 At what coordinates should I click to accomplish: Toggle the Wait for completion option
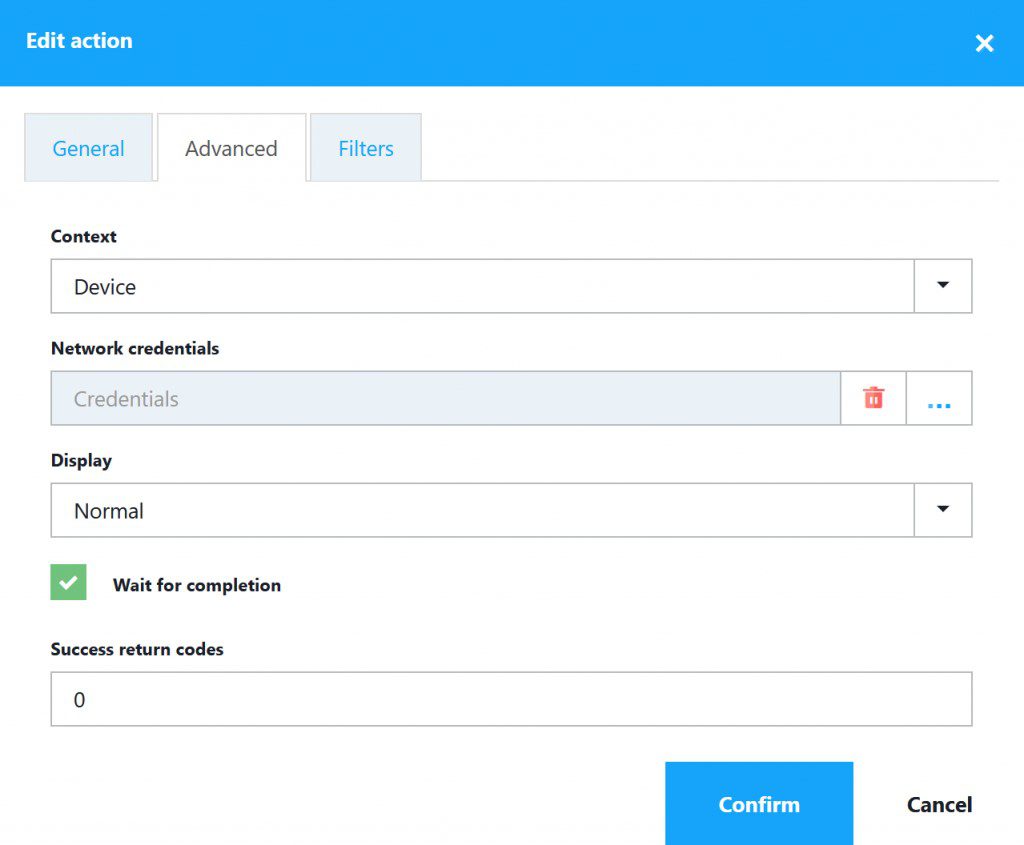click(67, 582)
